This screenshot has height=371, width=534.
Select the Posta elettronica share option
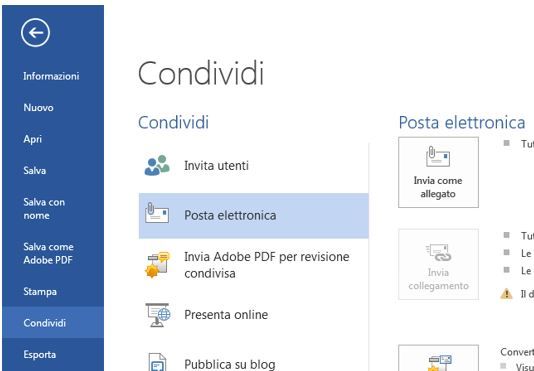(254, 215)
